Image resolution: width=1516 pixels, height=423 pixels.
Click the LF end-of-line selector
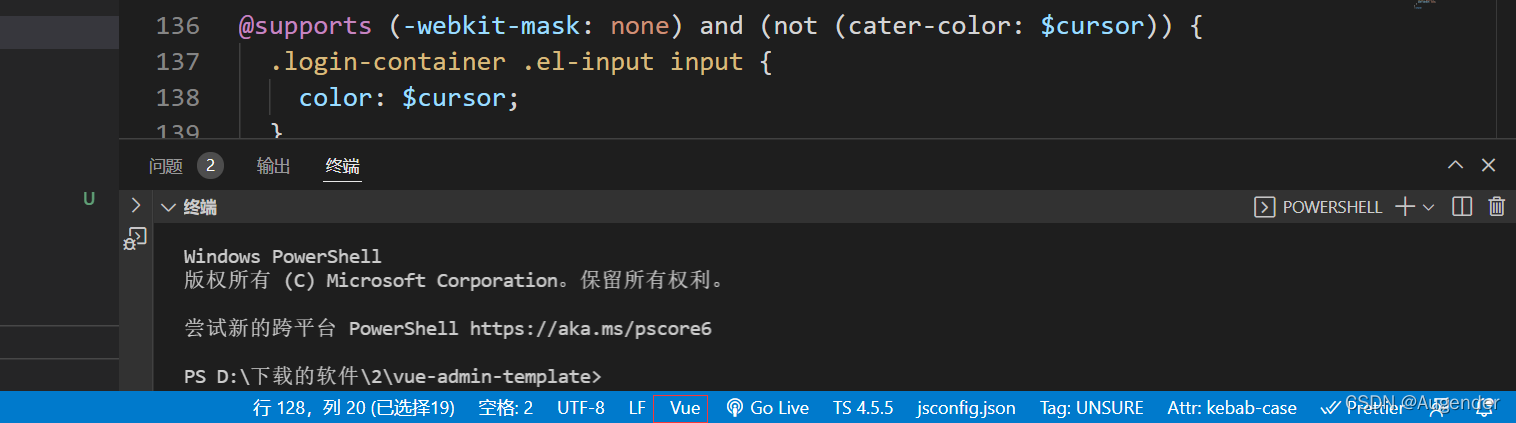(x=637, y=408)
